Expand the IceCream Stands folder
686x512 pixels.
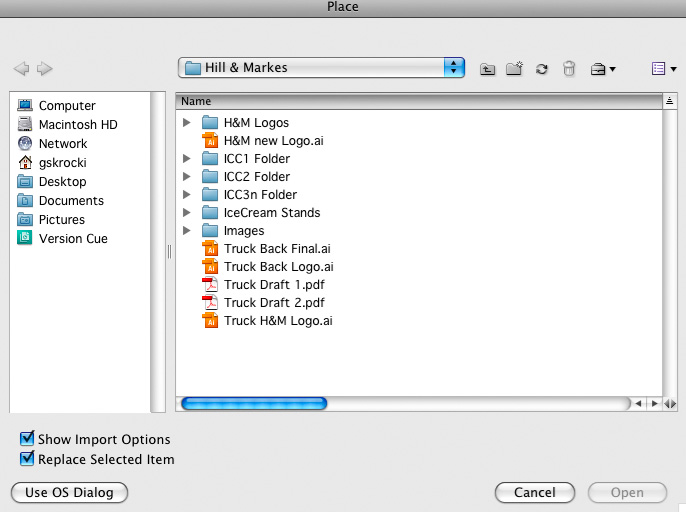coord(187,212)
